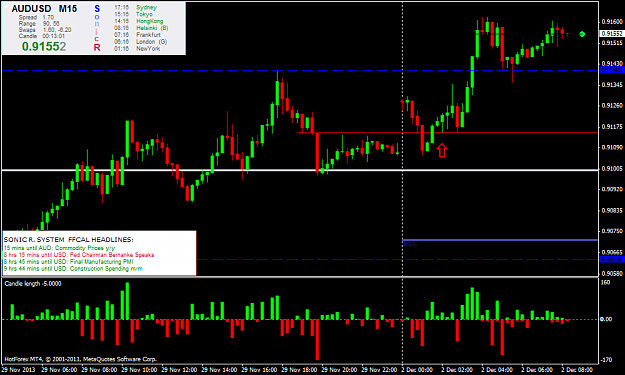625x375 pixels.
Task: Select the white horizontal line near 0.91005
Action: [x=300, y=170]
